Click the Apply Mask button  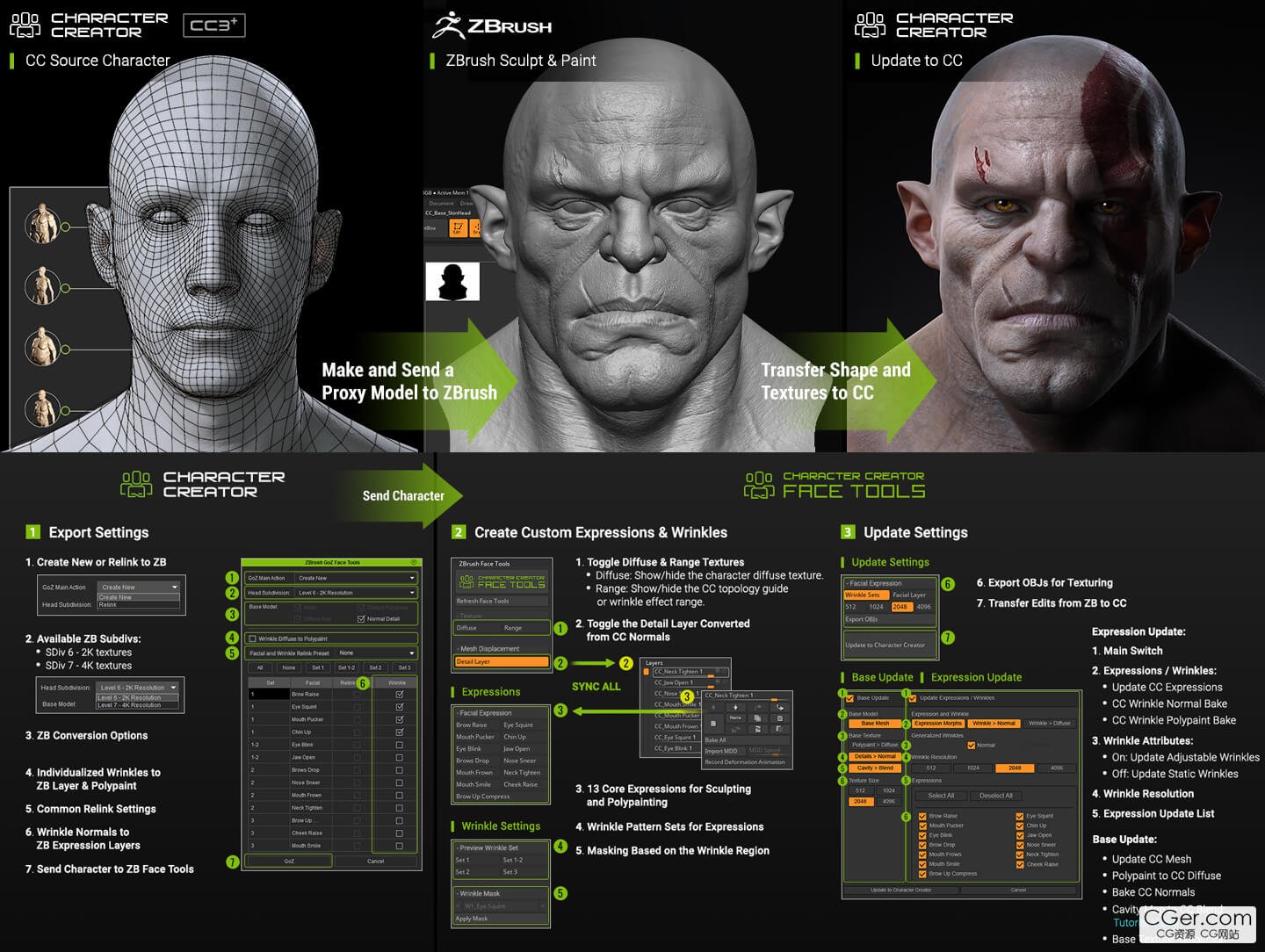[x=501, y=919]
